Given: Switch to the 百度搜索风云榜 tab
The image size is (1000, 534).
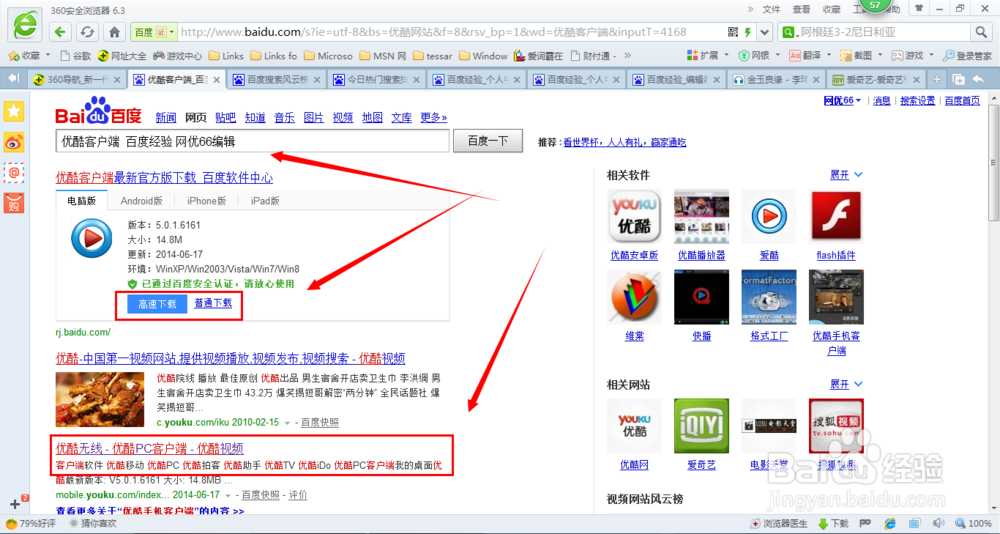Looking at the screenshot, I should [277, 80].
